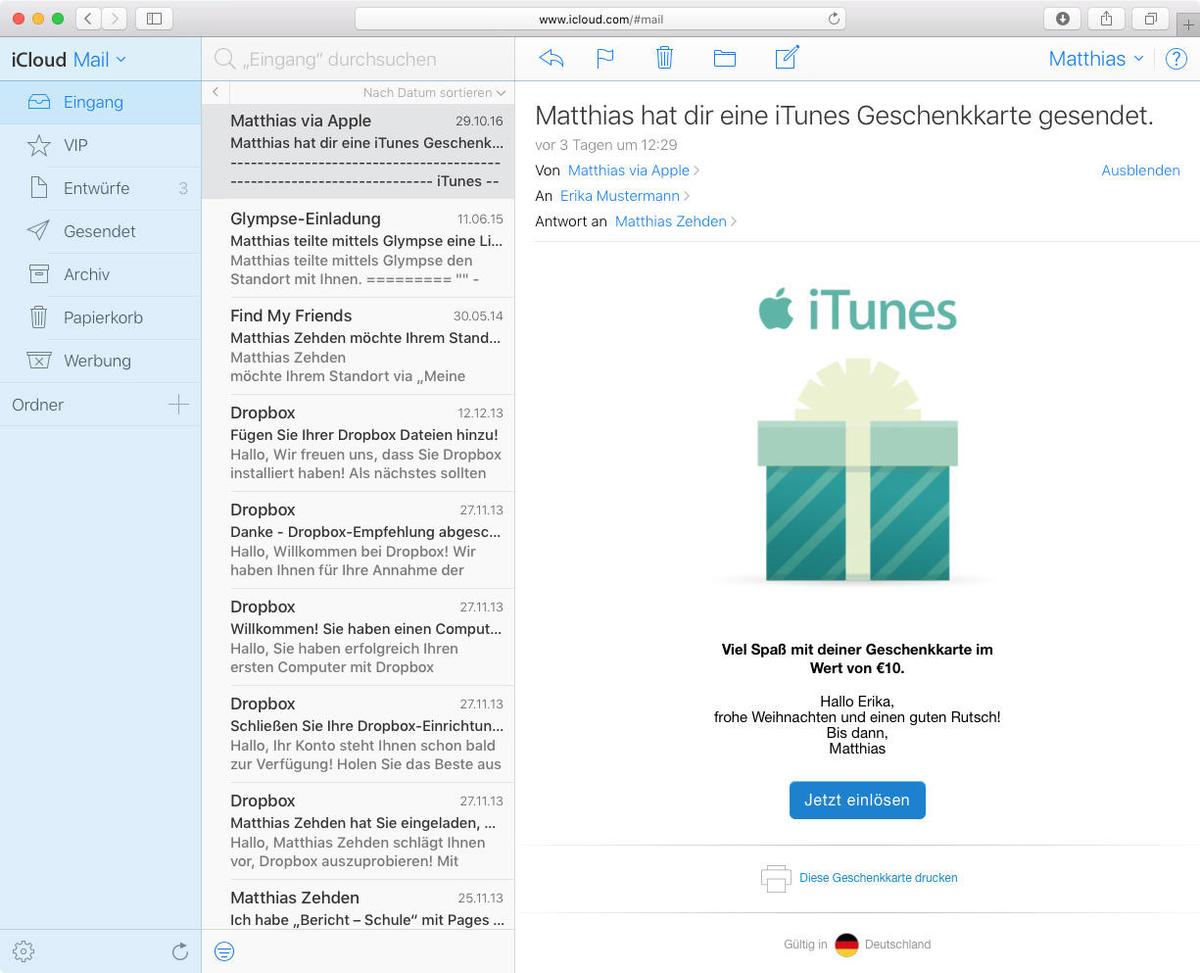The width and height of the screenshot is (1200, 973).
Task: Collapse the mailbox sidebar with the arrow
Action: (x=215, y=92)
